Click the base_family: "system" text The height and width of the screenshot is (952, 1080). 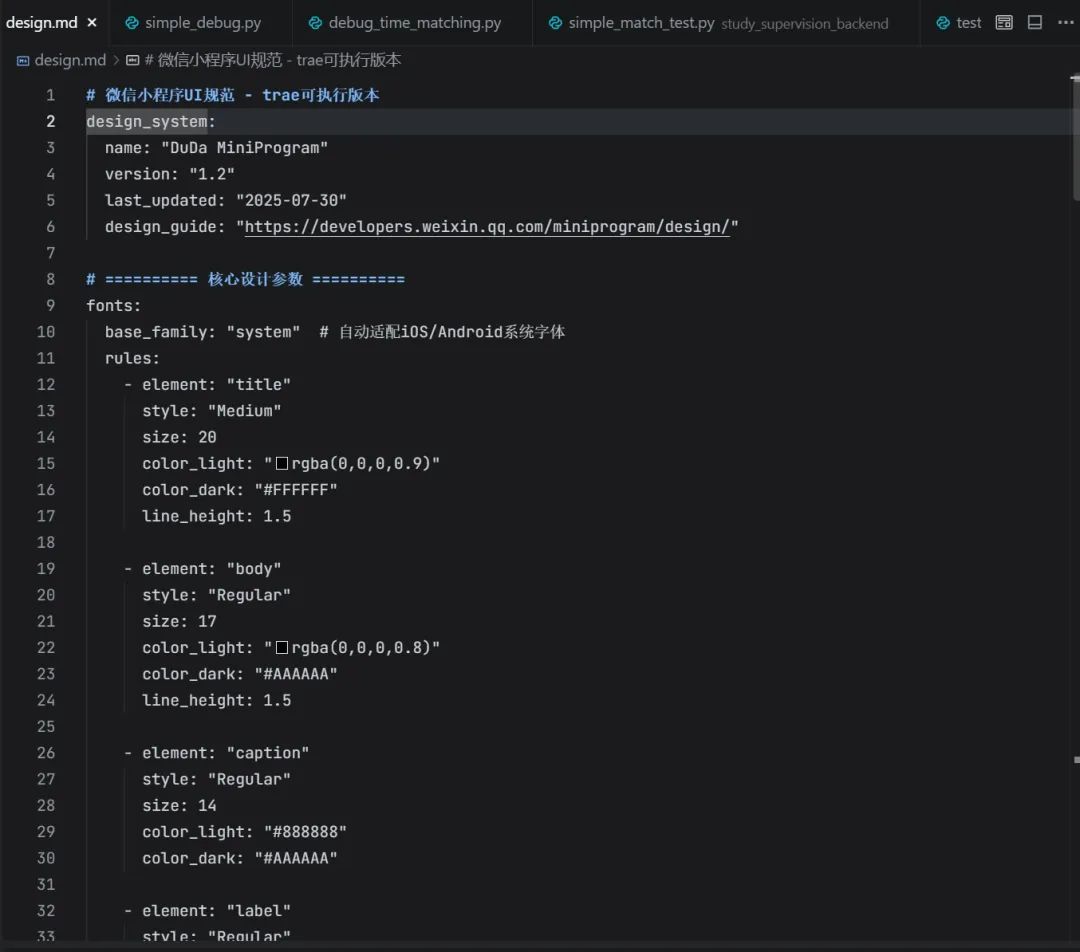click(202, 332)
